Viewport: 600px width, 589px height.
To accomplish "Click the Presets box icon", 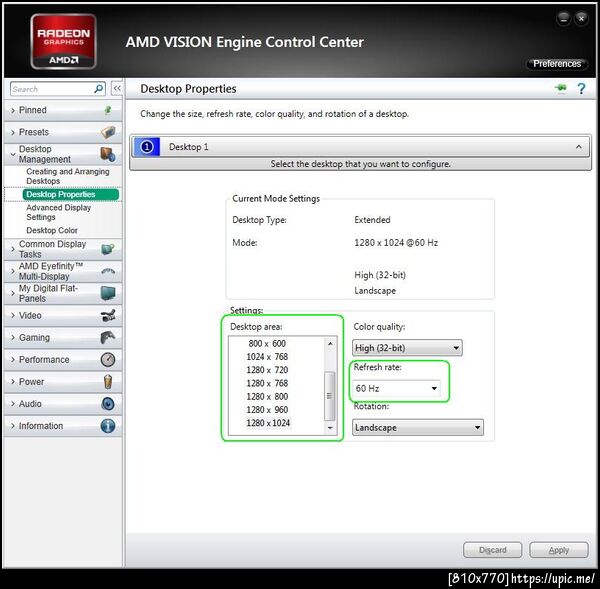I will [x=108, y=132].
